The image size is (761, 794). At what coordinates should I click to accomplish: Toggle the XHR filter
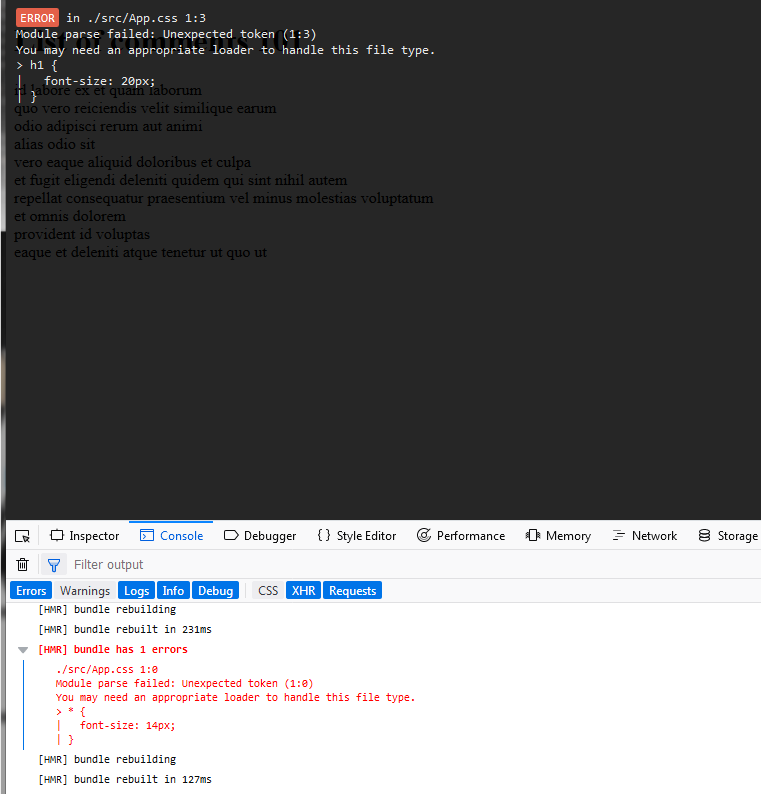pyautogui.click(x=303, y=590)
